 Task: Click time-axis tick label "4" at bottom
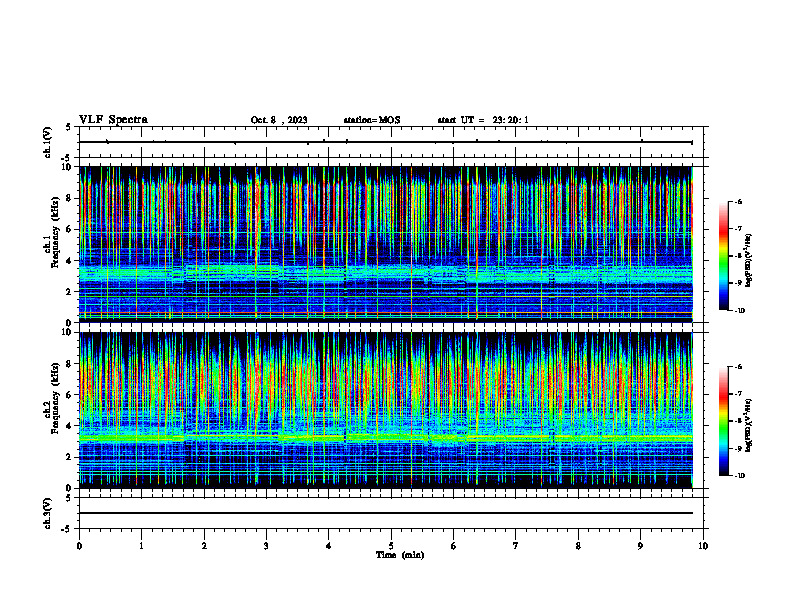(328, 546)
